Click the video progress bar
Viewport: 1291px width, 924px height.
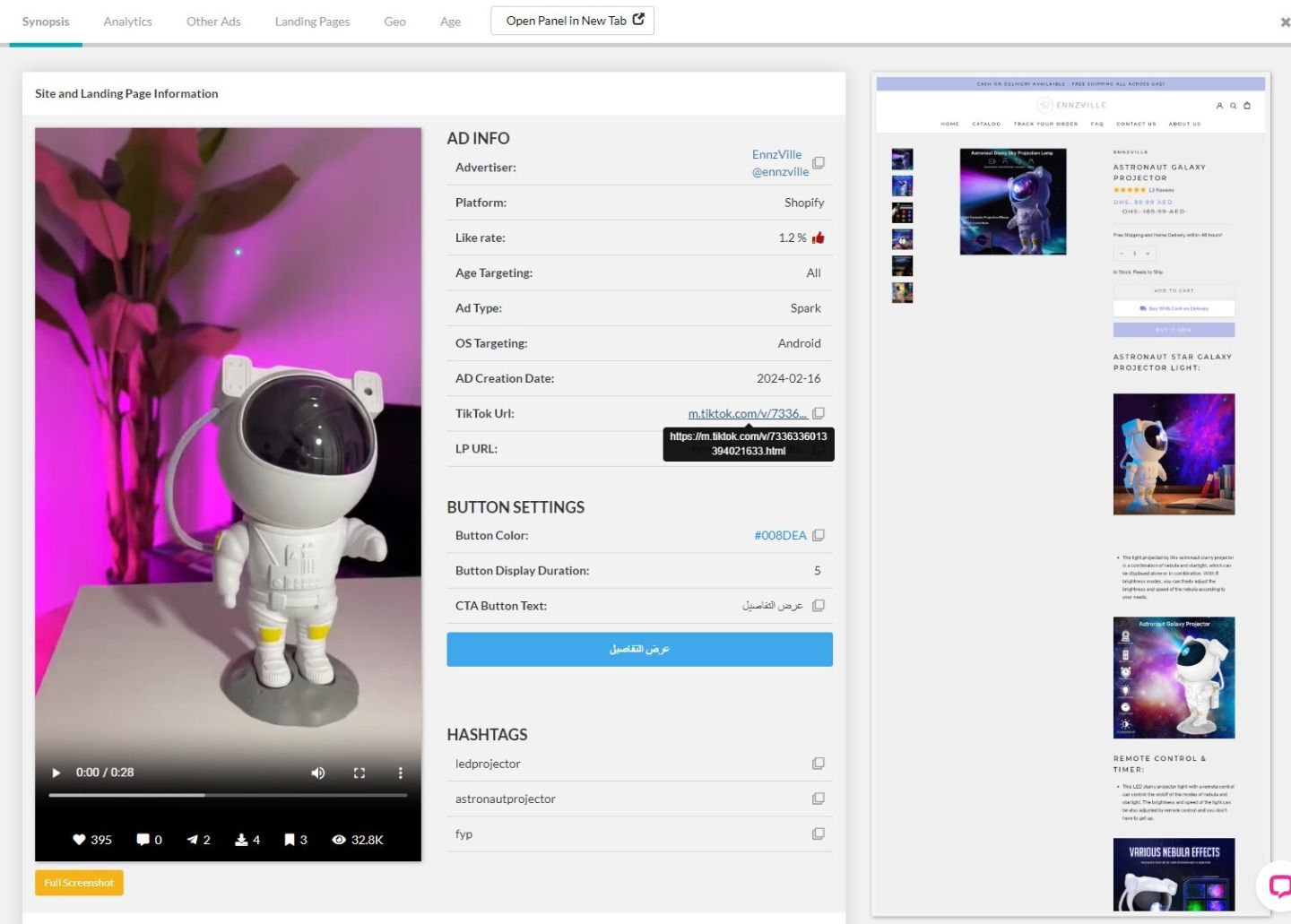click(x=228, y=795)
